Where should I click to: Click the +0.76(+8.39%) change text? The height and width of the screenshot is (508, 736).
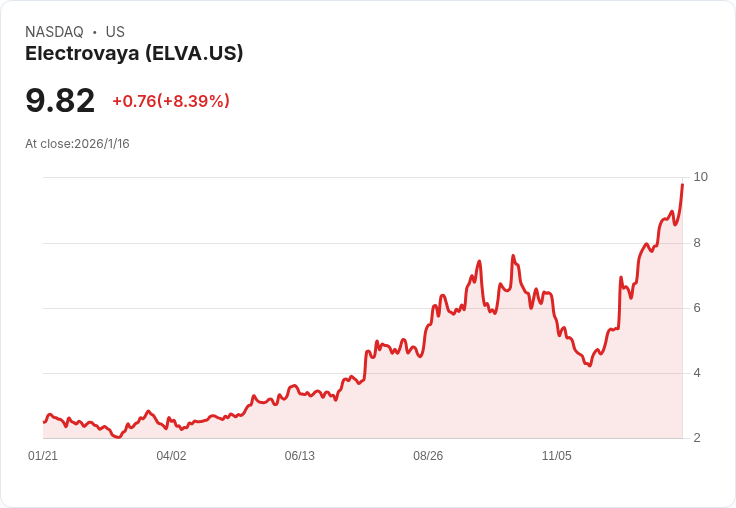pos(171,101)
